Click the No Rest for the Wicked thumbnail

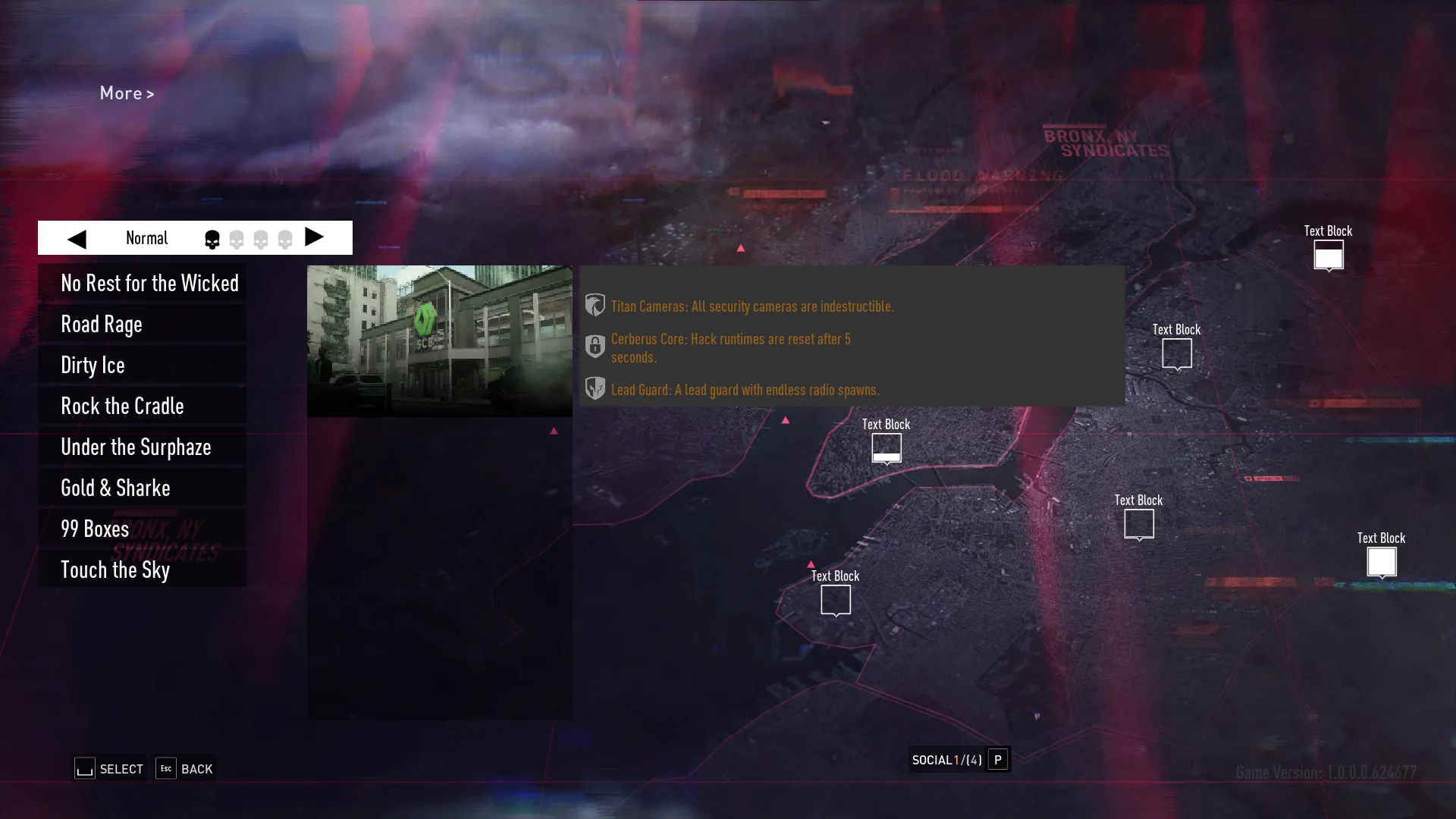tap(440, 341)
